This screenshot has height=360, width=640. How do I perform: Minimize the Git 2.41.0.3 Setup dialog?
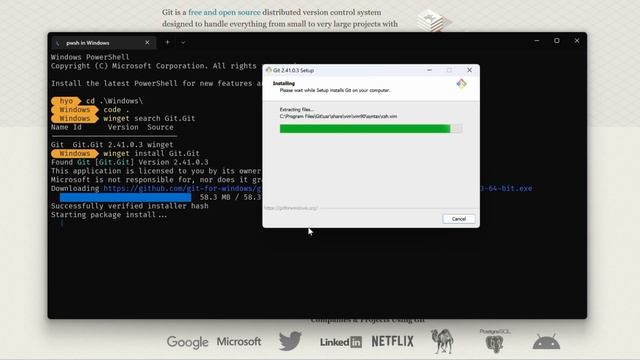coord(429,70)
